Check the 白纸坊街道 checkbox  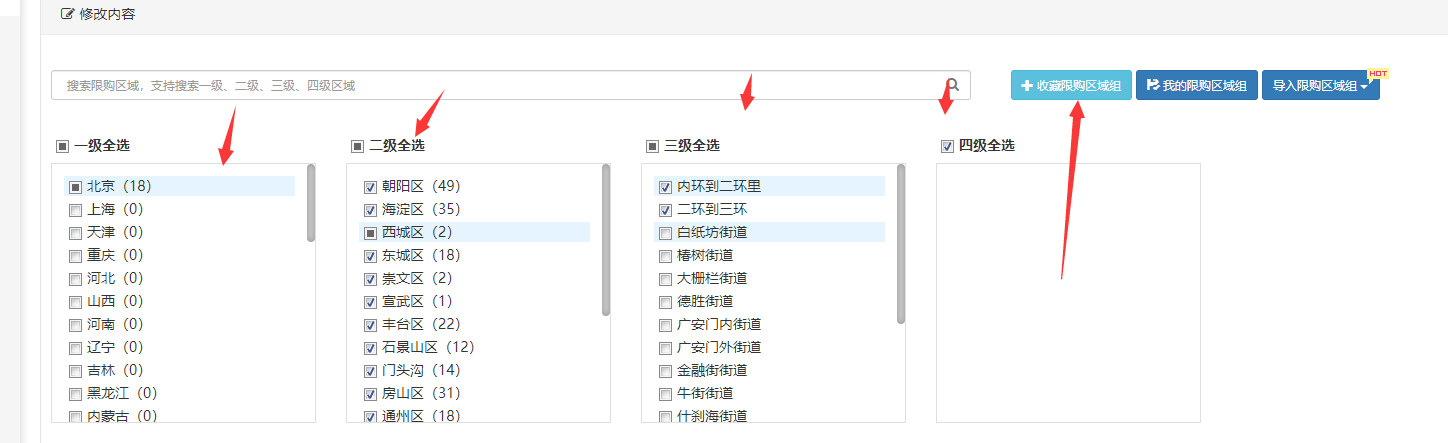665,233
